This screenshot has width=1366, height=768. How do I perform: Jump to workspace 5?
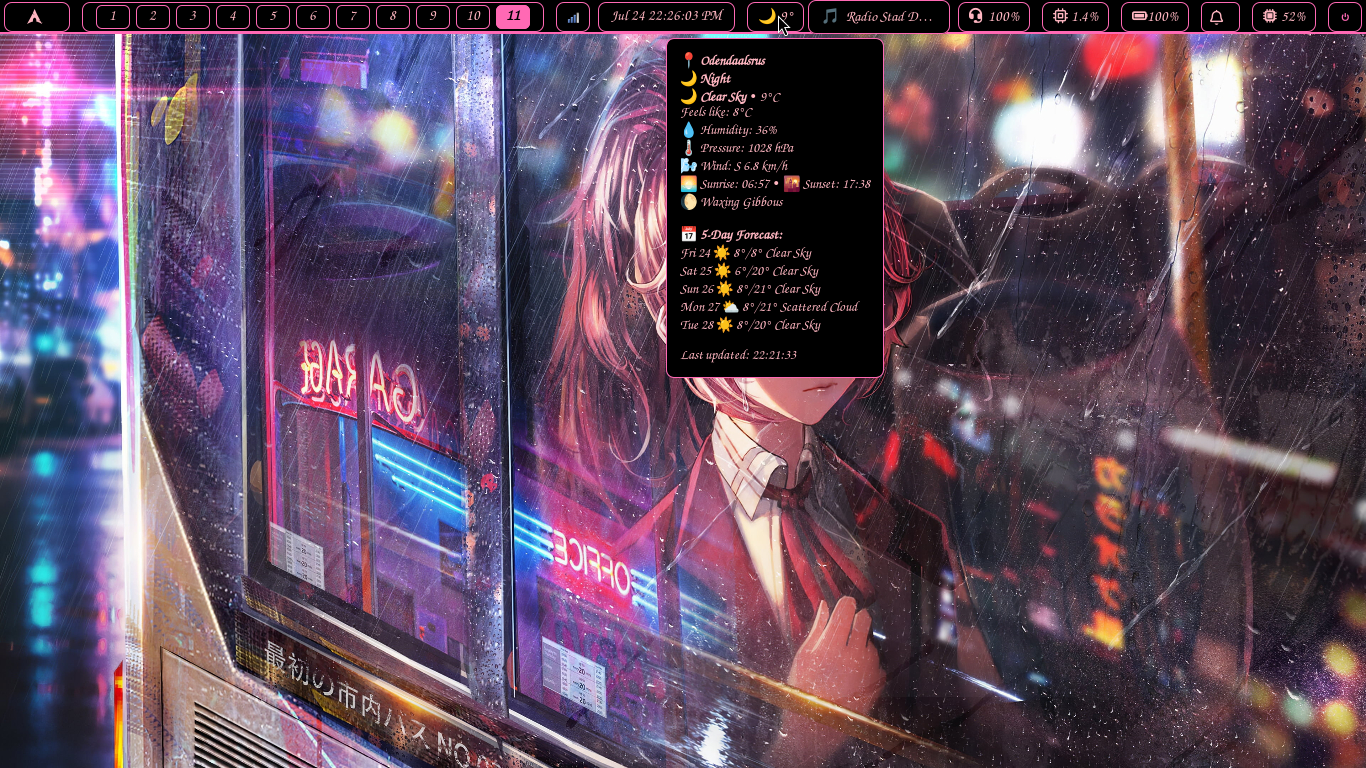273,16
